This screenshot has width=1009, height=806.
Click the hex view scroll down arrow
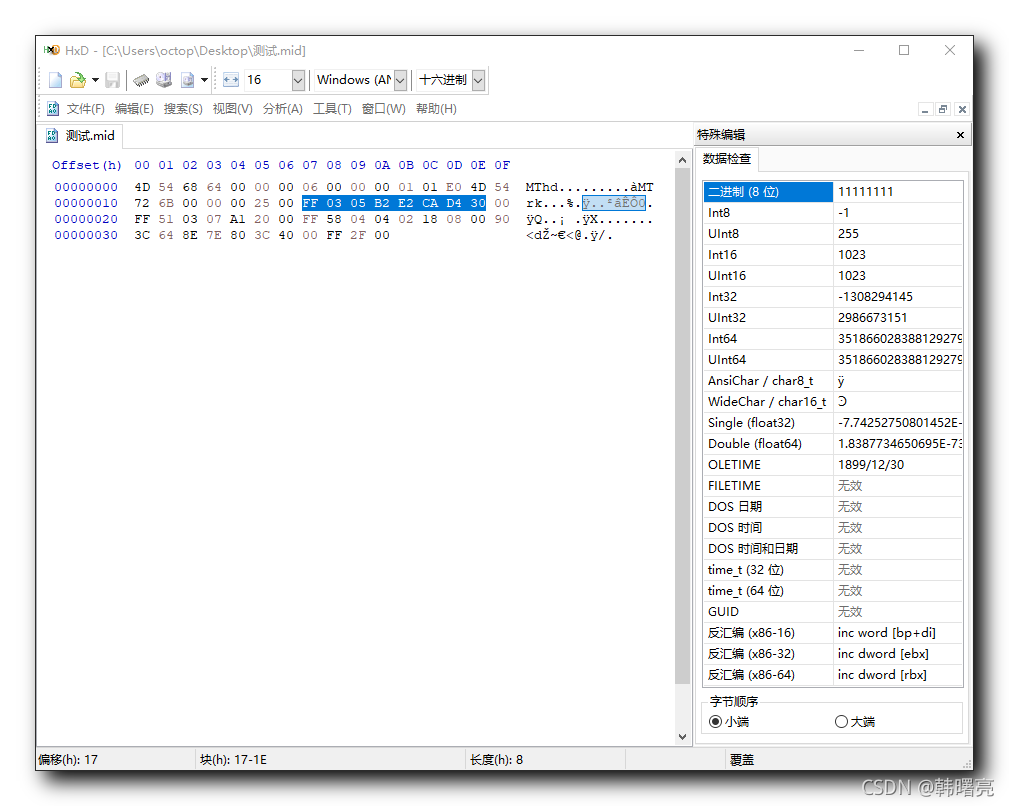[682, 737]
